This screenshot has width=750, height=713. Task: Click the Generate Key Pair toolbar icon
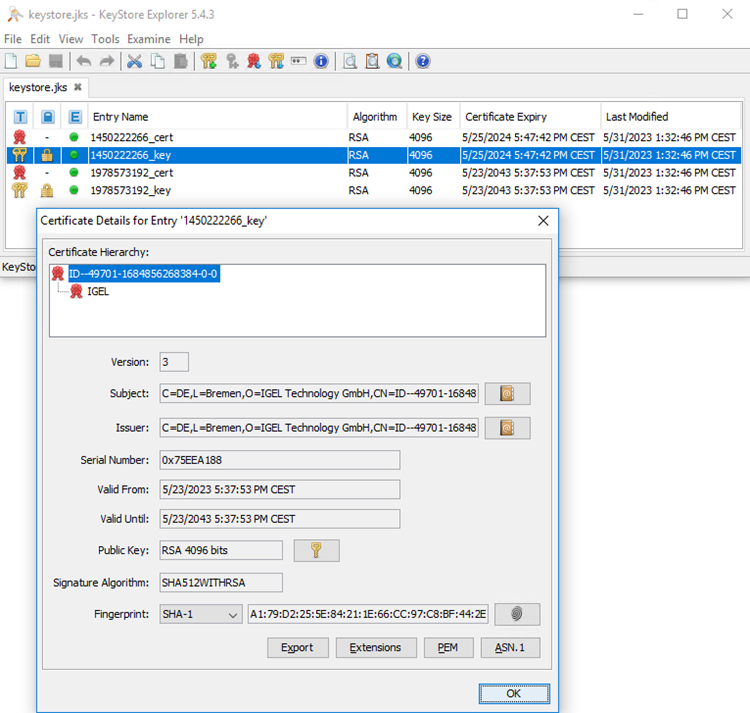tap(209, 61)
